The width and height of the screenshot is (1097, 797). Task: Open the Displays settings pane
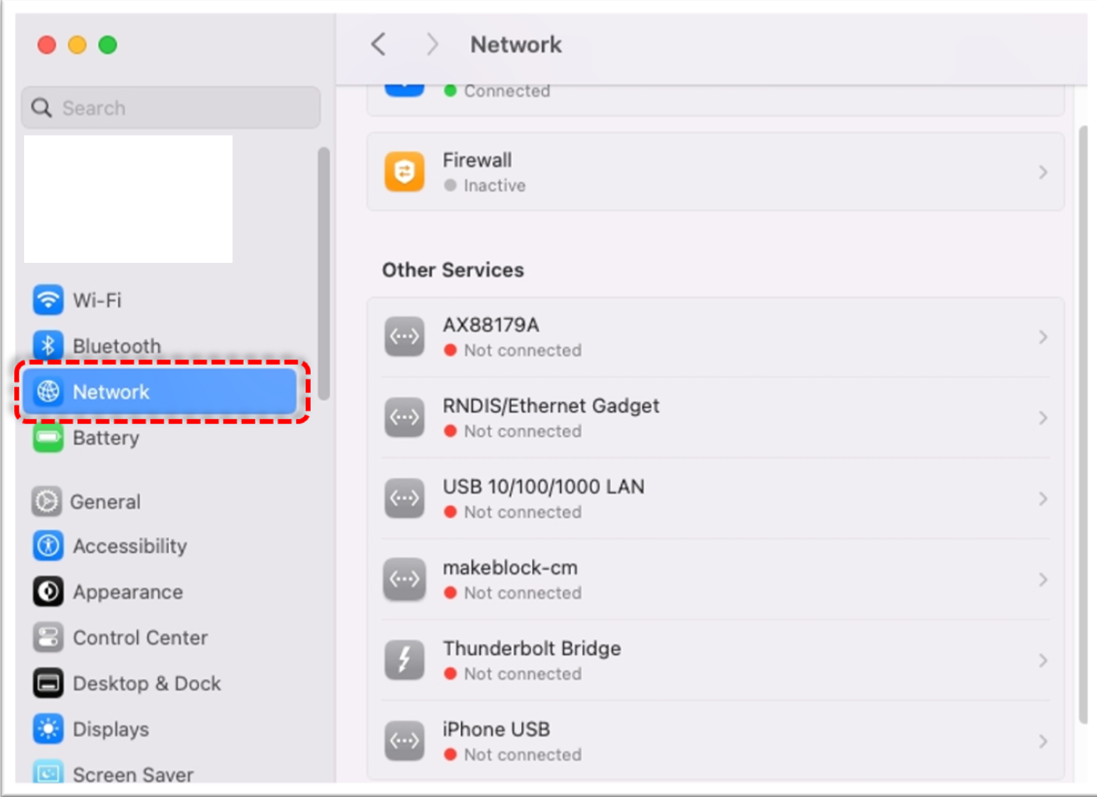(x=110, y=729)
